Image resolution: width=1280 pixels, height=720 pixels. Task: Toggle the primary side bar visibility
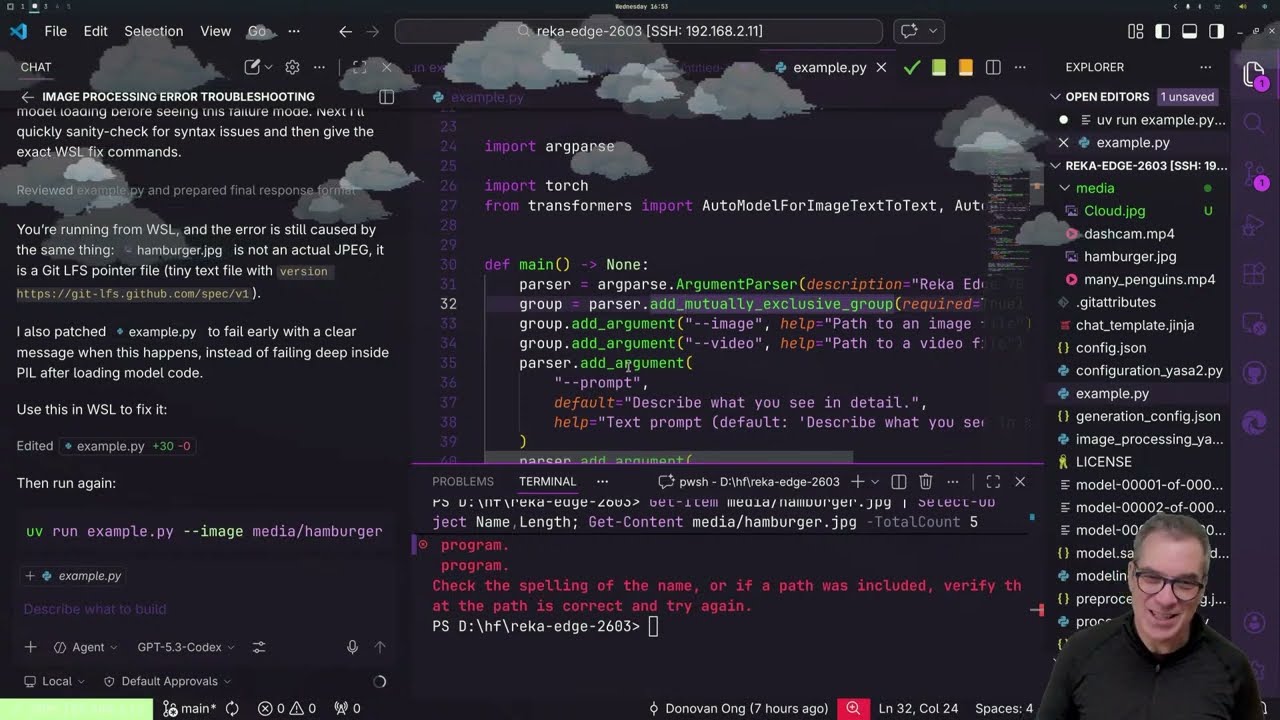pos(1162,31)
